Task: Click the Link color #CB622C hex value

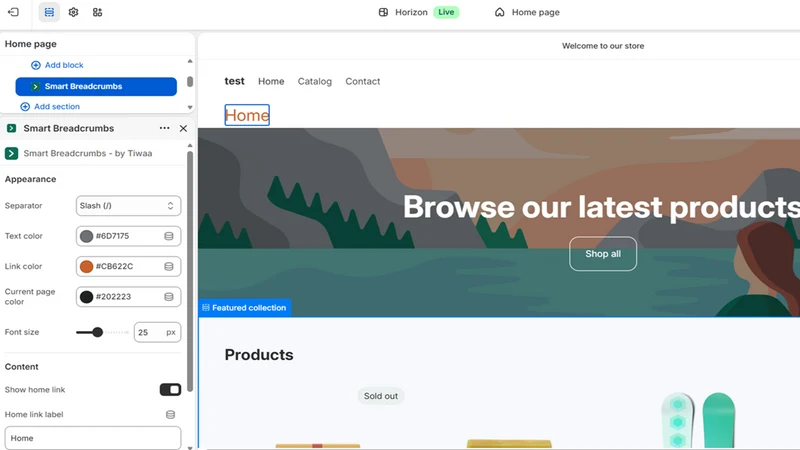Action: pyautogui.click(x=114, y=266)
